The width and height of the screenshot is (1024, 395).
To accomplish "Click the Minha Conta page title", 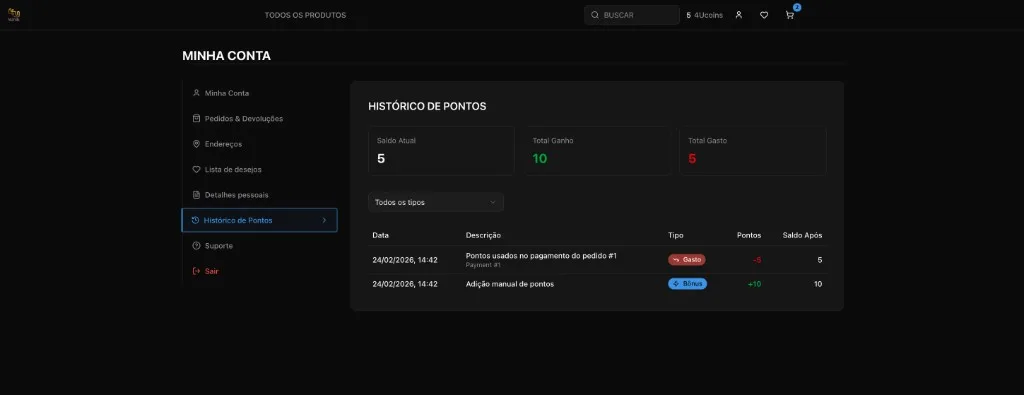I will pyautogui.click(x=226, y=56).
